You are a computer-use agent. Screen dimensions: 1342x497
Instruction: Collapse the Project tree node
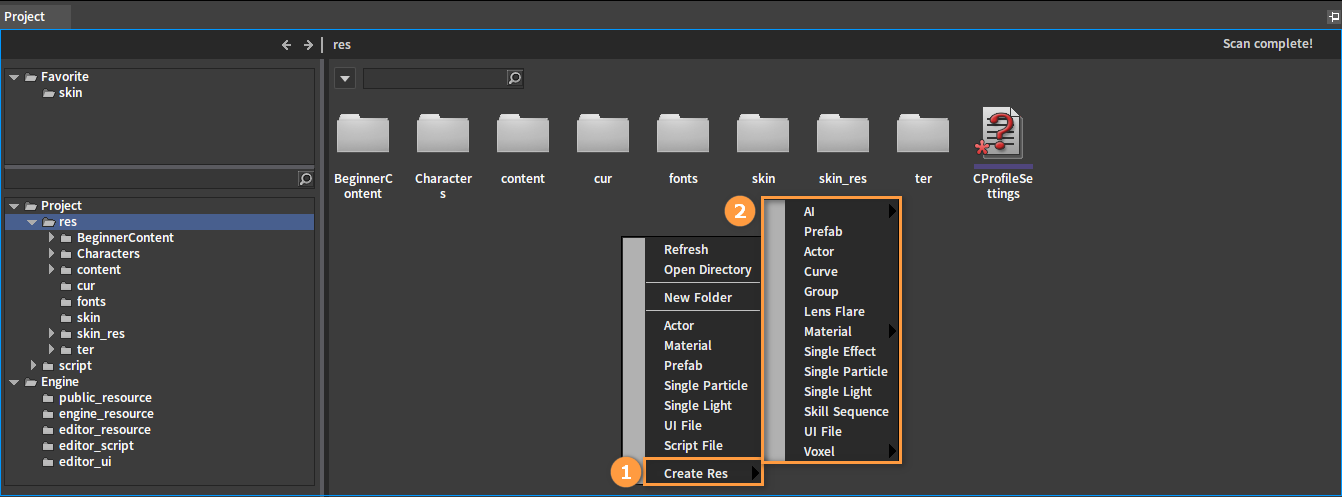coord(14,206)
